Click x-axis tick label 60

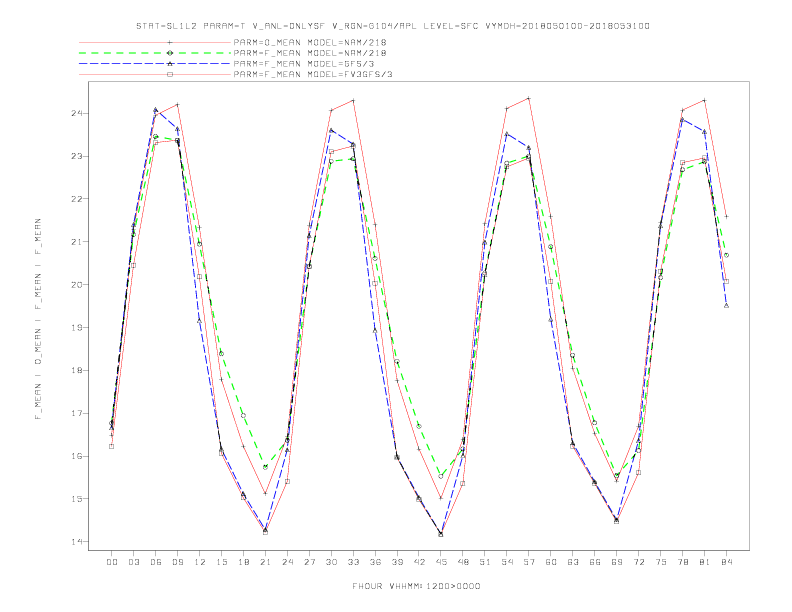(x=551, y=562)
